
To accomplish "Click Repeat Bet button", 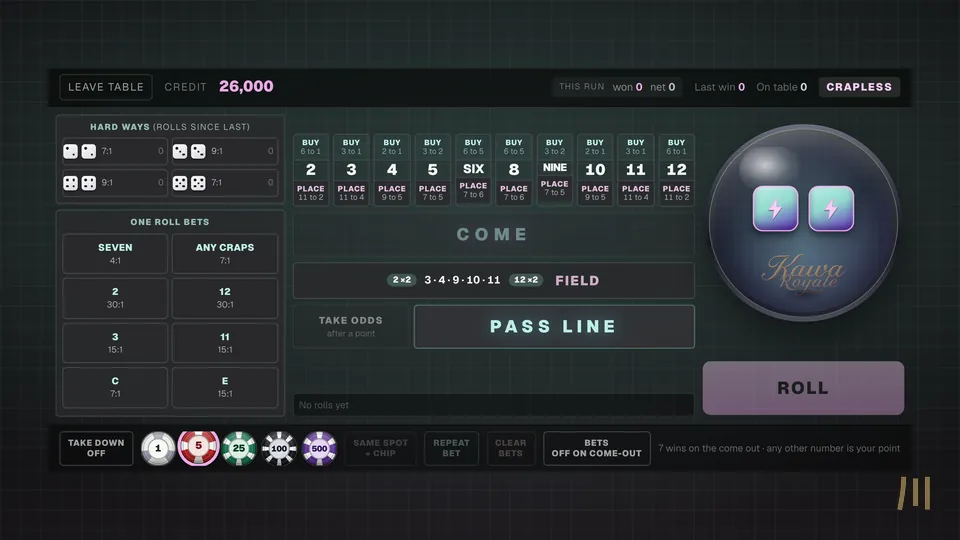I will 451,448.
